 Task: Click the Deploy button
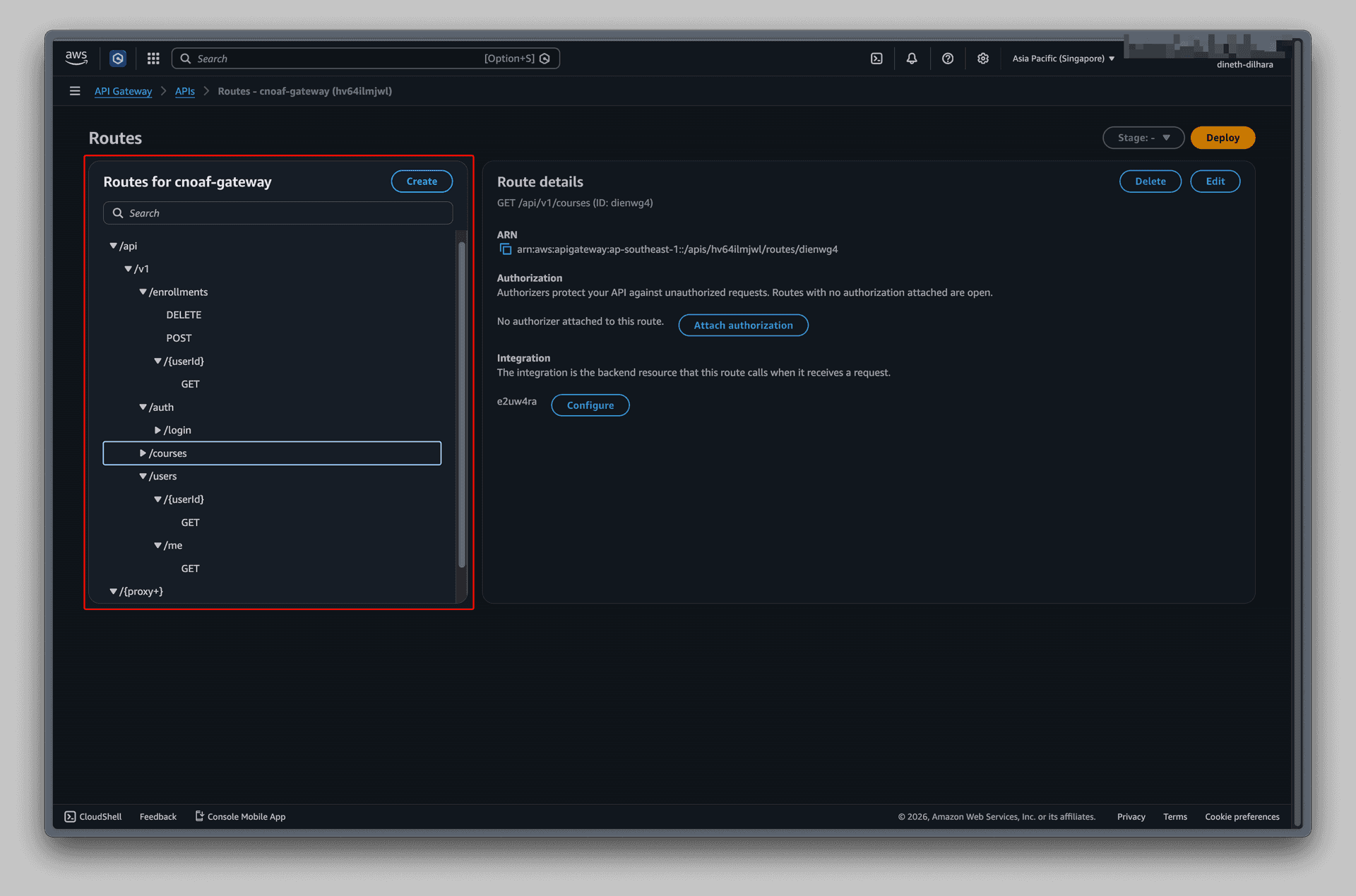pos(1223,138)
